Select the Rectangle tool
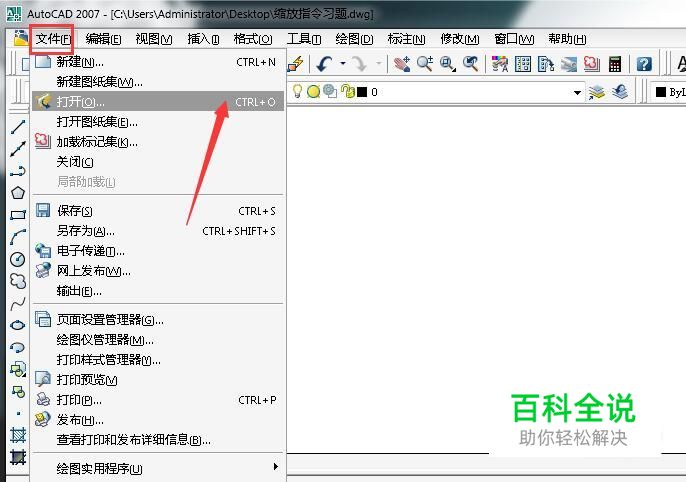Viewport: 686px width, 482px height. pos(18,215)
